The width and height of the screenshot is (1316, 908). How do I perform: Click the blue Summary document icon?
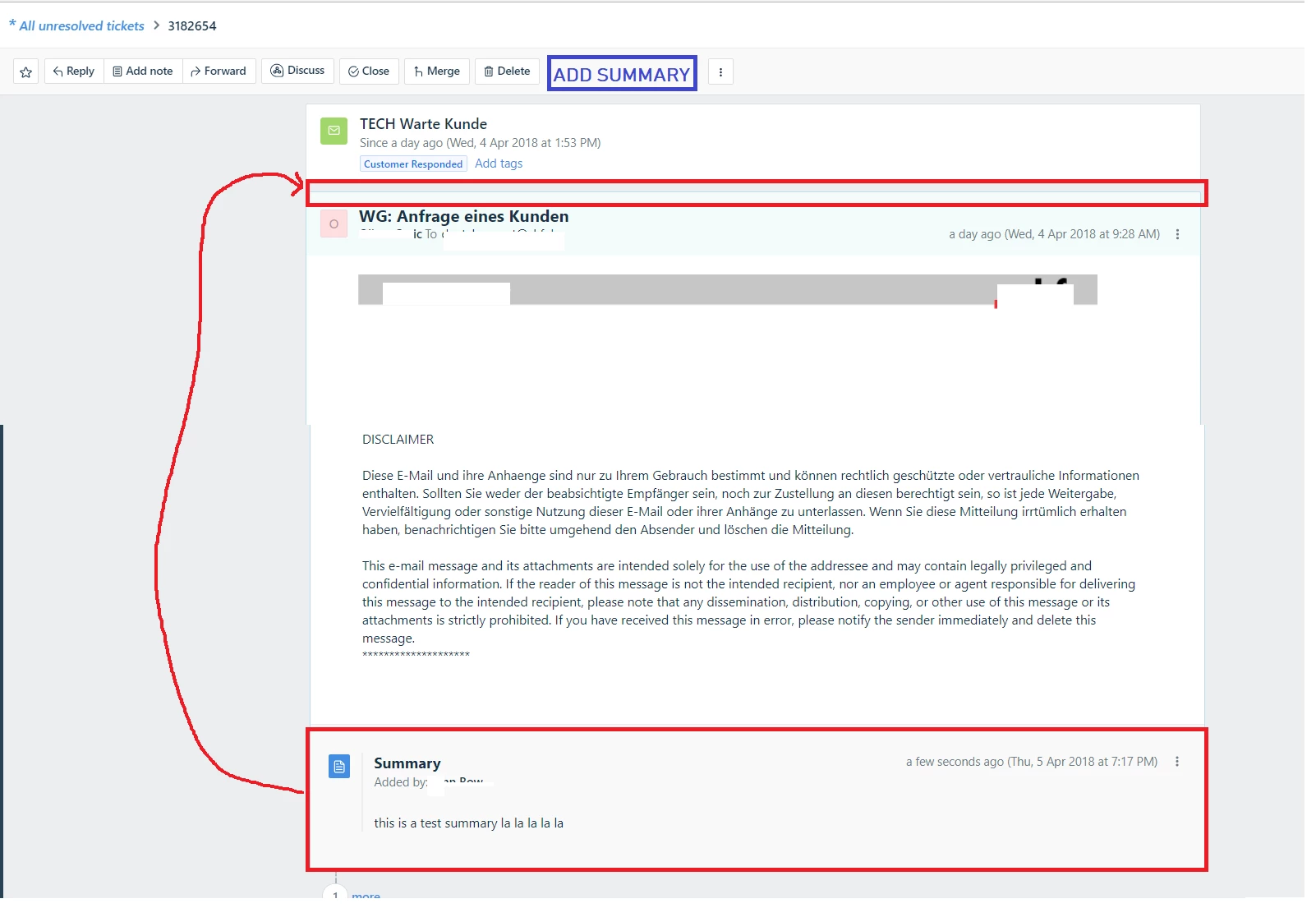(339, 767)
